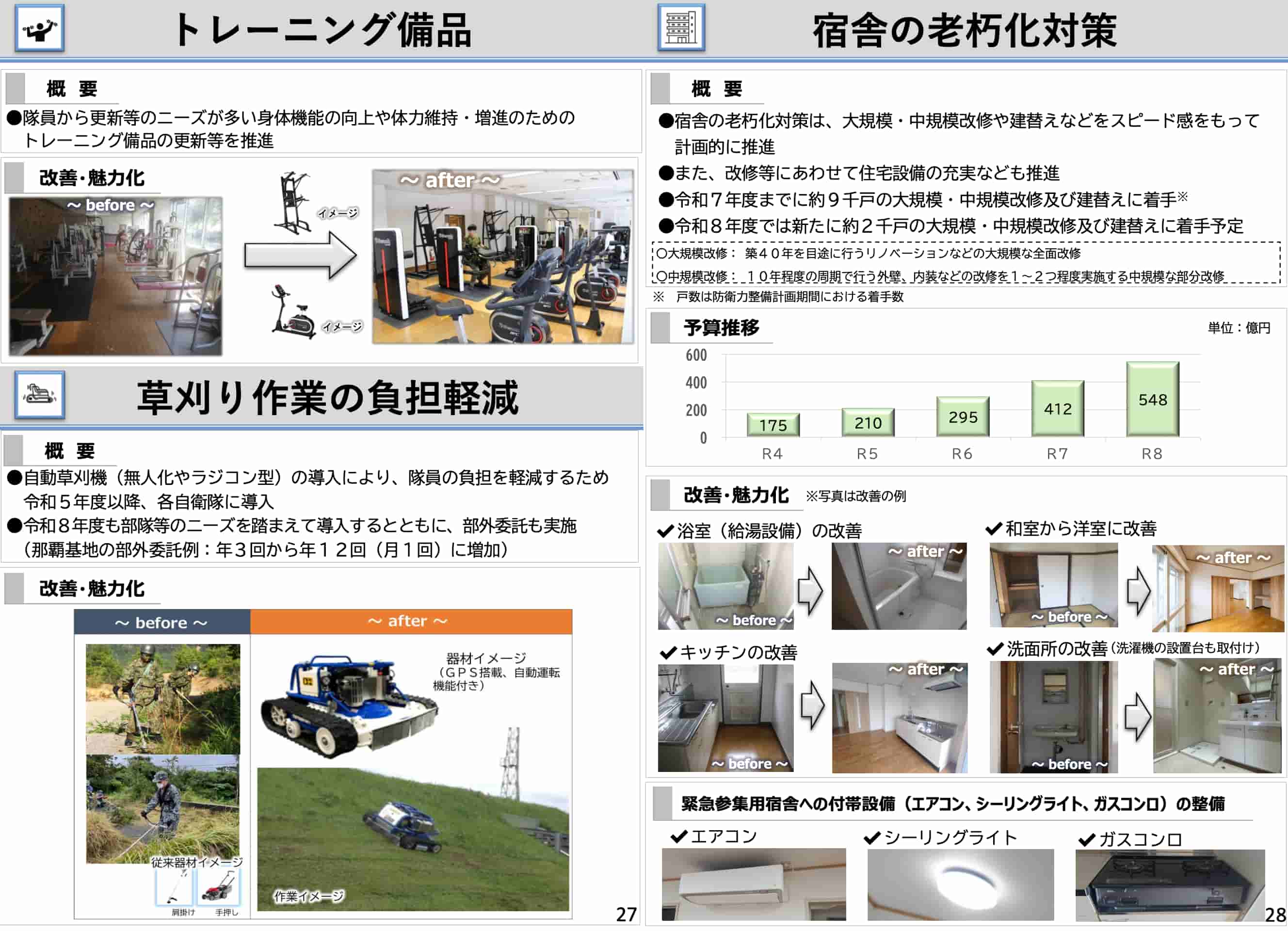The width and height of the screenshot is (1288, 931).
Task: Click the pull-up tower equipment image
Action: (293, 203)
